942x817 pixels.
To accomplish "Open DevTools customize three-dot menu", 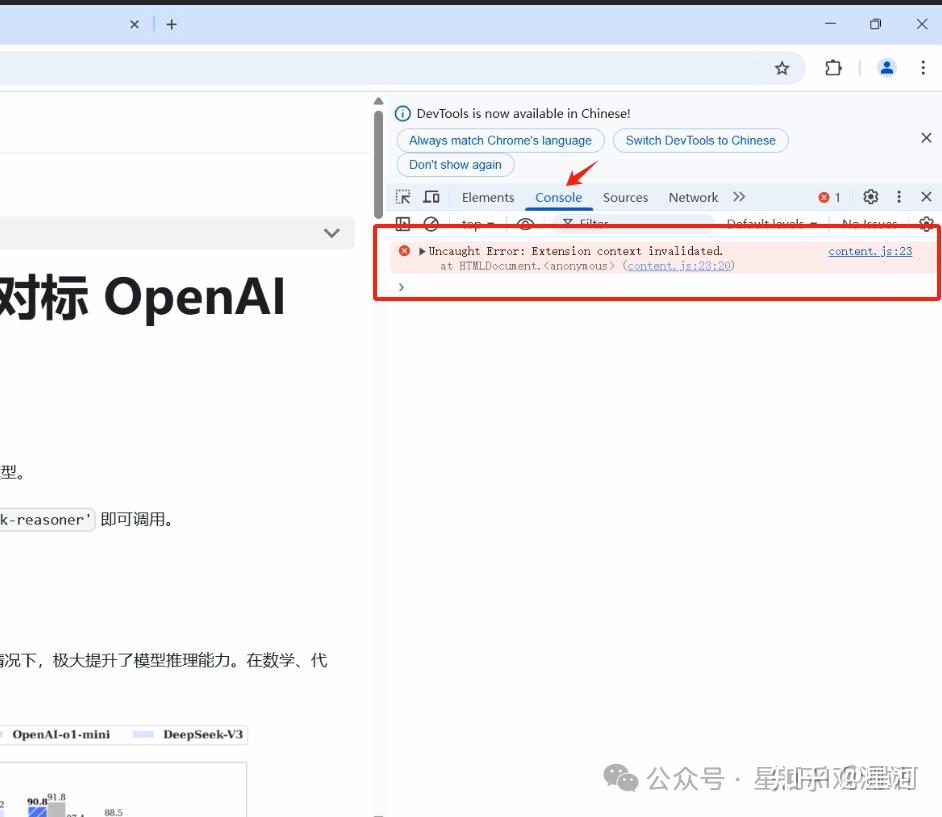I will 899,197.
